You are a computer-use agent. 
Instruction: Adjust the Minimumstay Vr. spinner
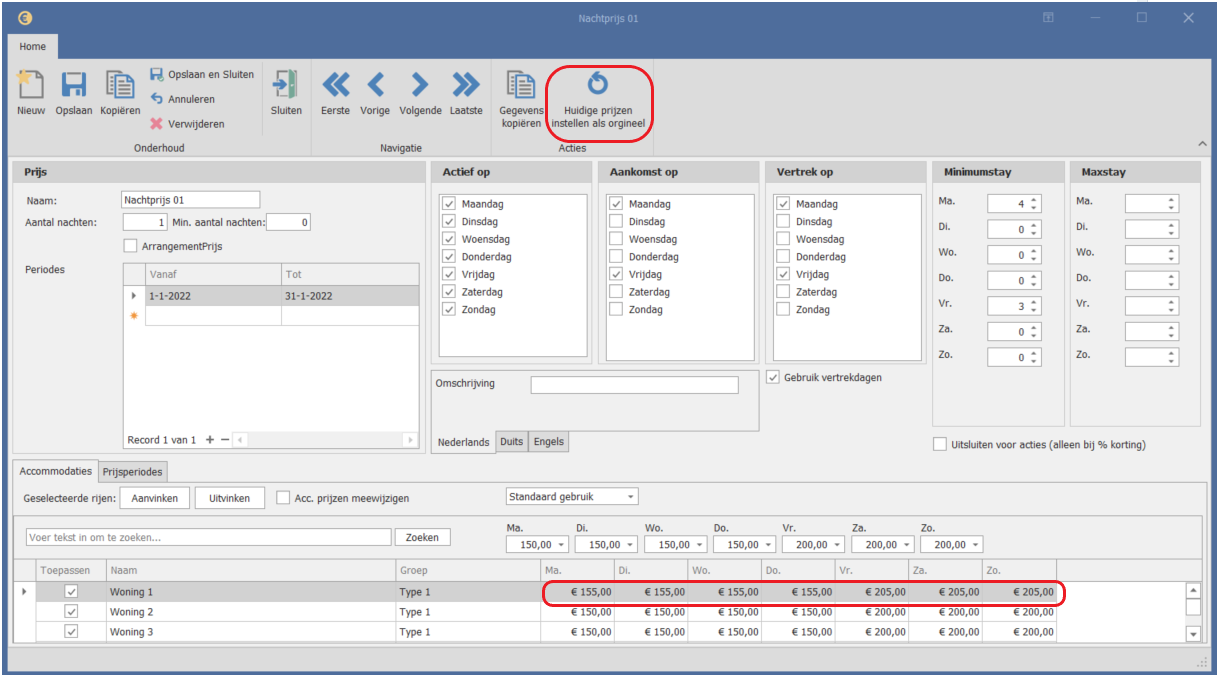coord(1034,307)
